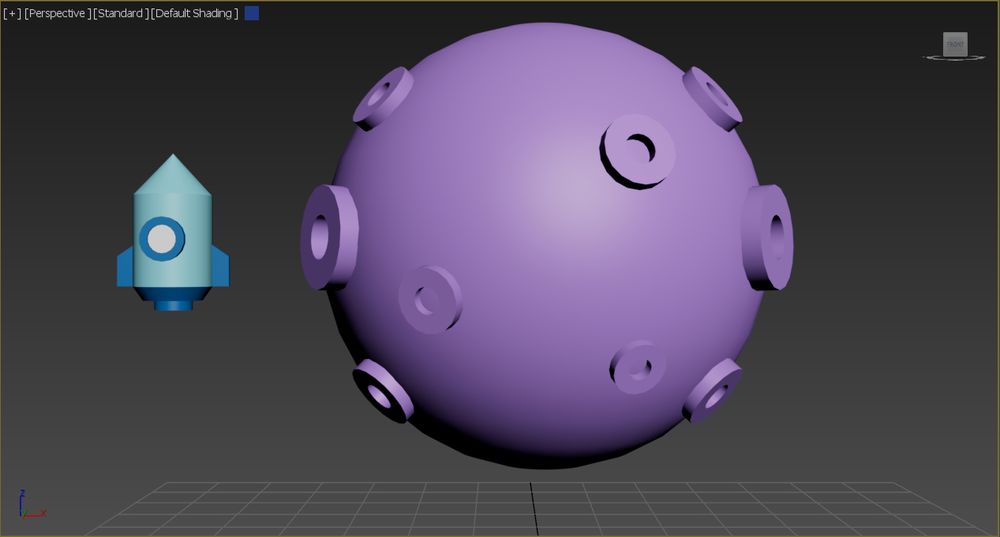Open the Standard viewport quality menu

pyautogui.click(x=120, y=13)
